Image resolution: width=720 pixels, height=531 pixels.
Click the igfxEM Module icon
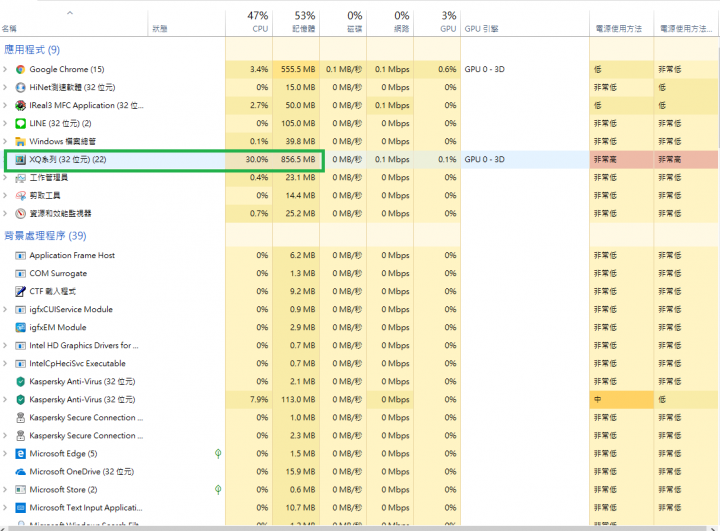20,328
